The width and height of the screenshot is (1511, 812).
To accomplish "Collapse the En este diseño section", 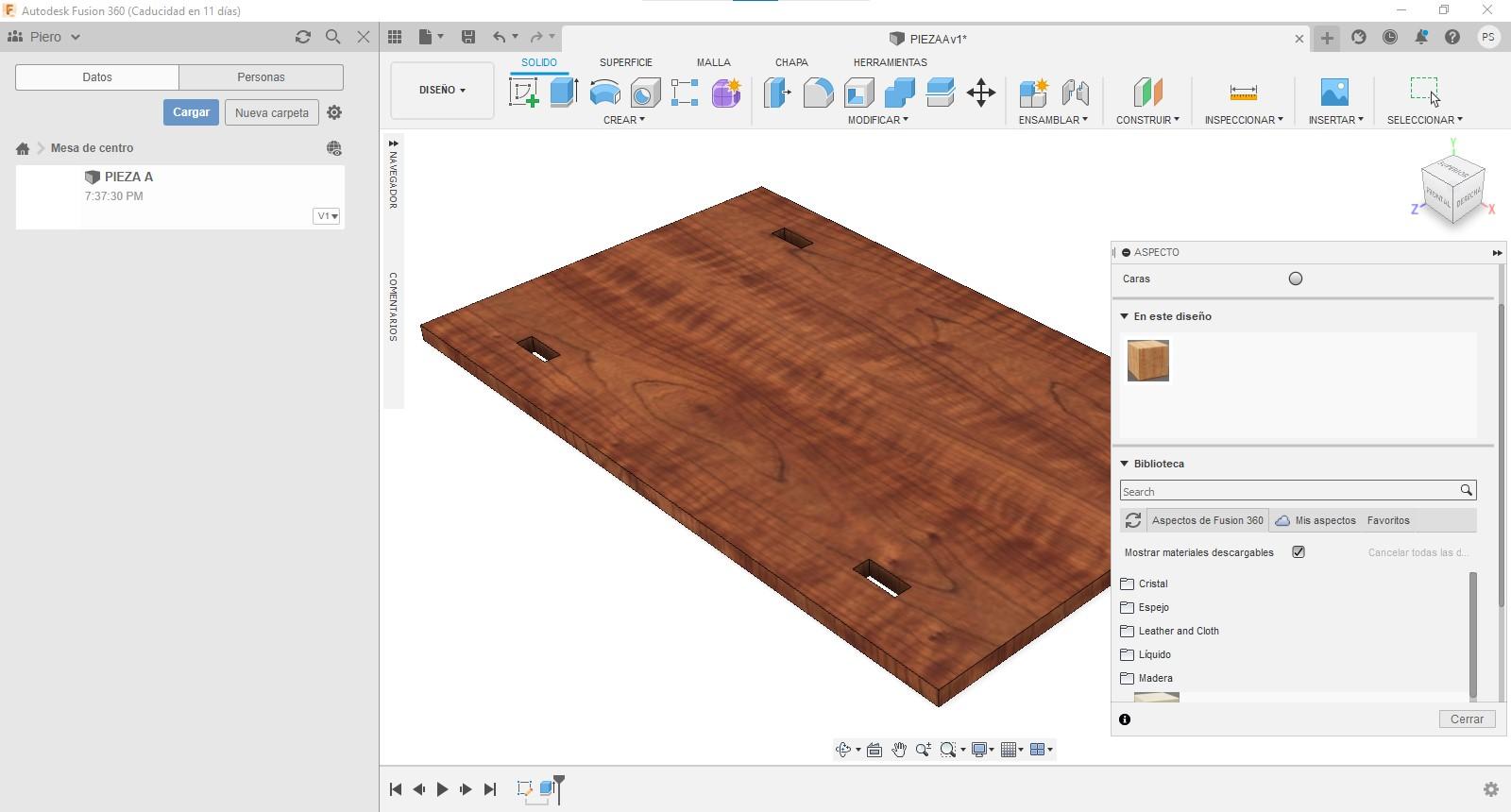I will click(x=1125, y=316).
